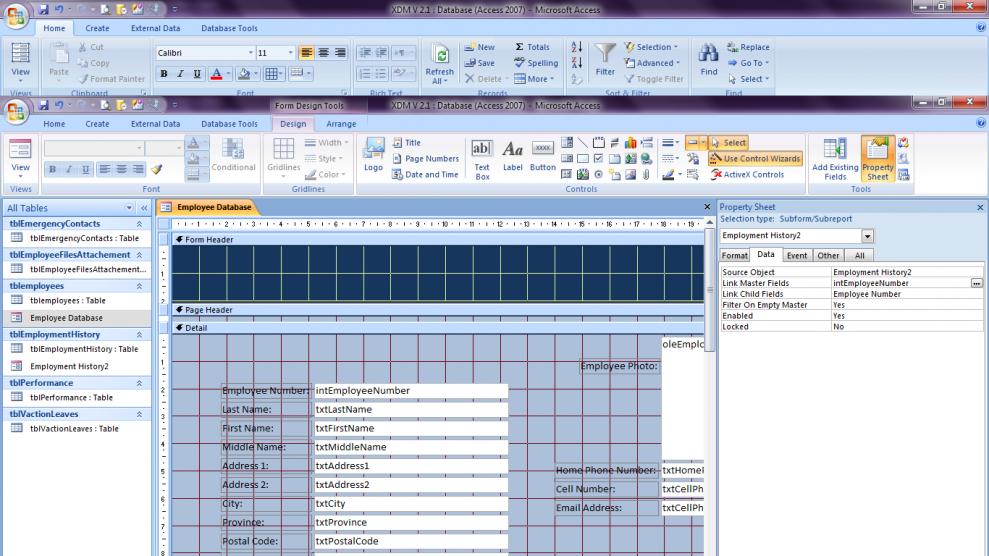Toggle the Property Sheet button

pos(877,159)
